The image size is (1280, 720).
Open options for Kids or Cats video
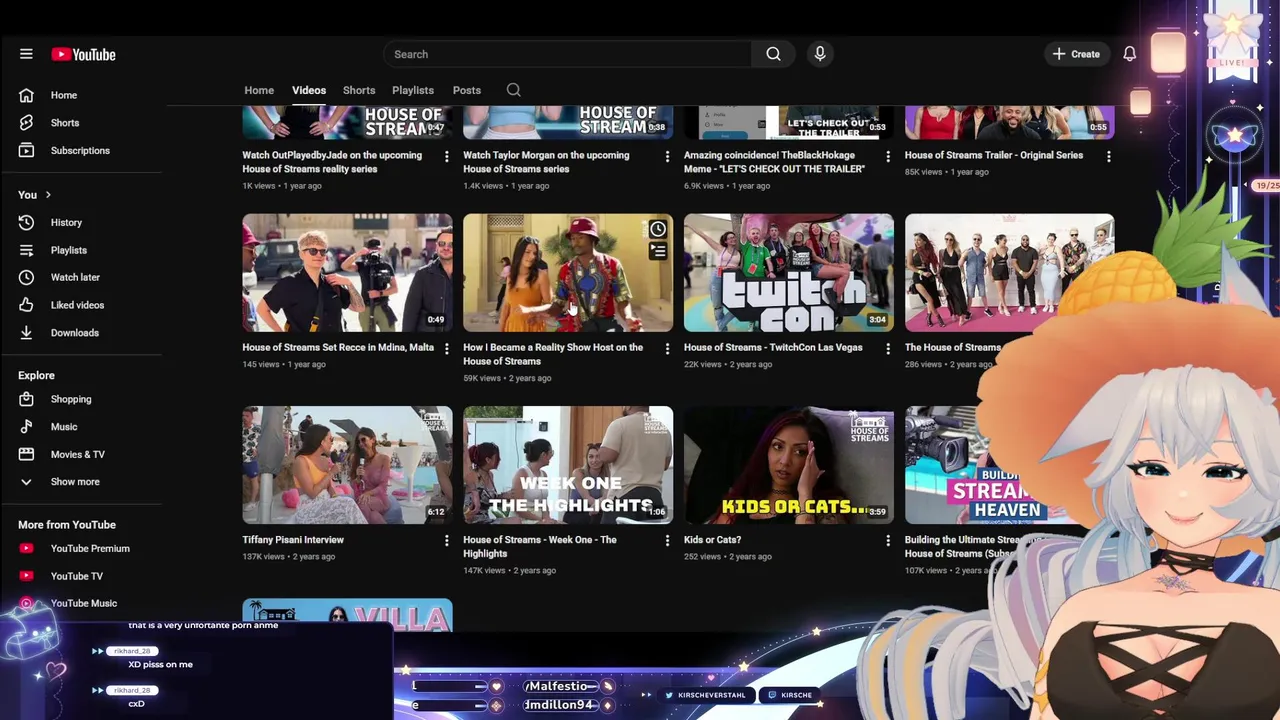tap(887, 540)
